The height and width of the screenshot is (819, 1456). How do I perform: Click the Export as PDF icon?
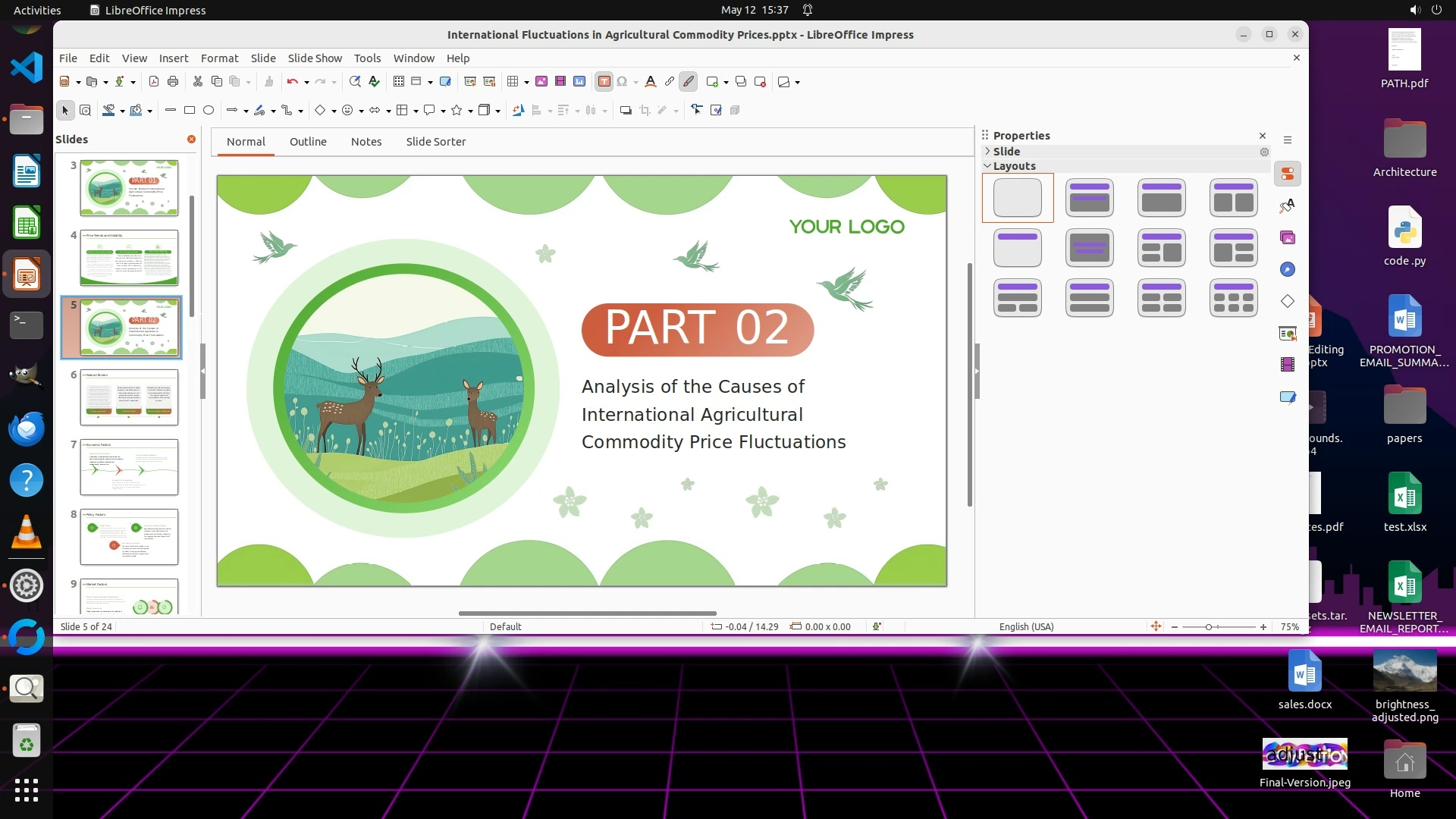coord(154,82)
